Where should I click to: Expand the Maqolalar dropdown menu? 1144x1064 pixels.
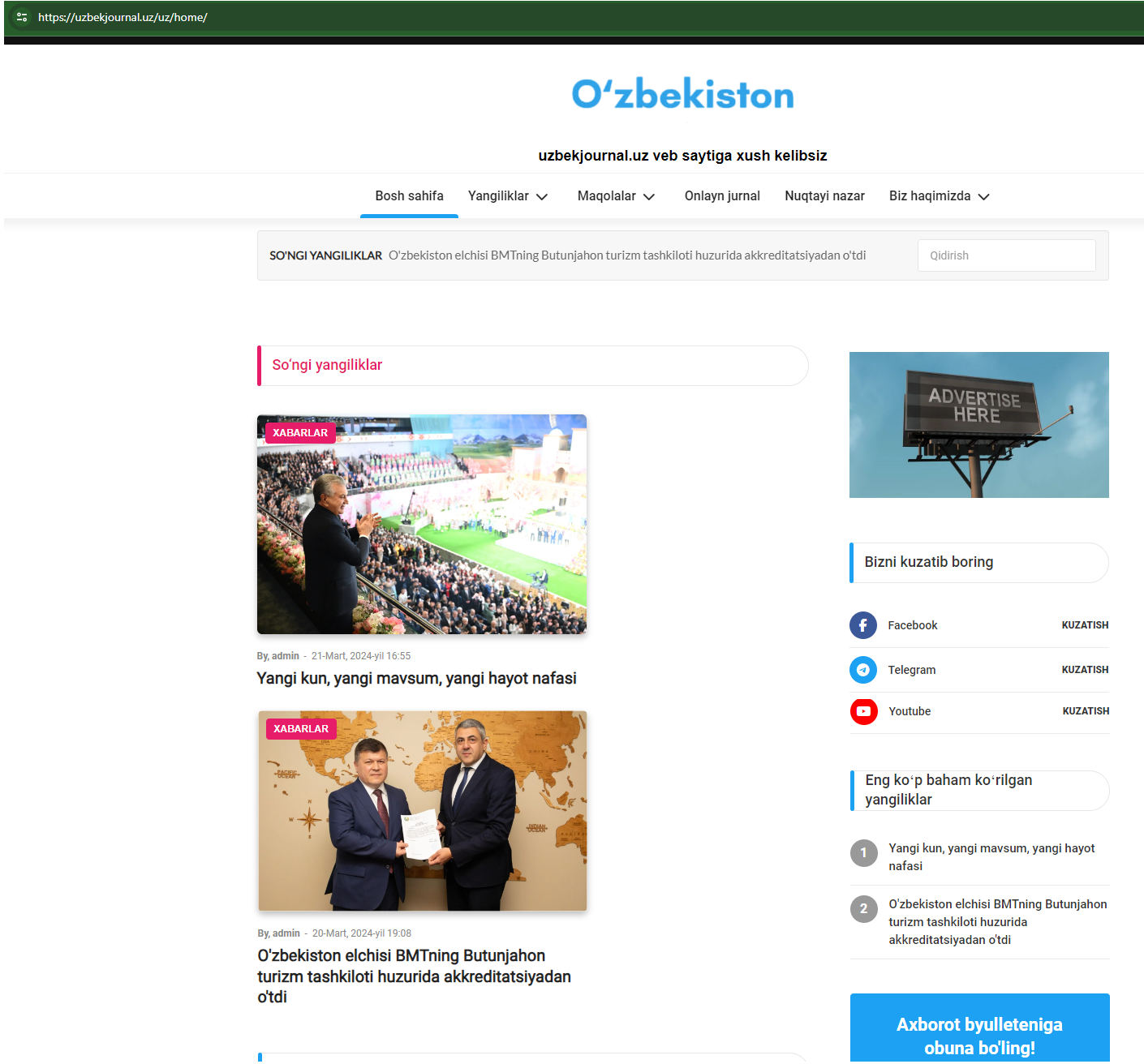[616, 195]
